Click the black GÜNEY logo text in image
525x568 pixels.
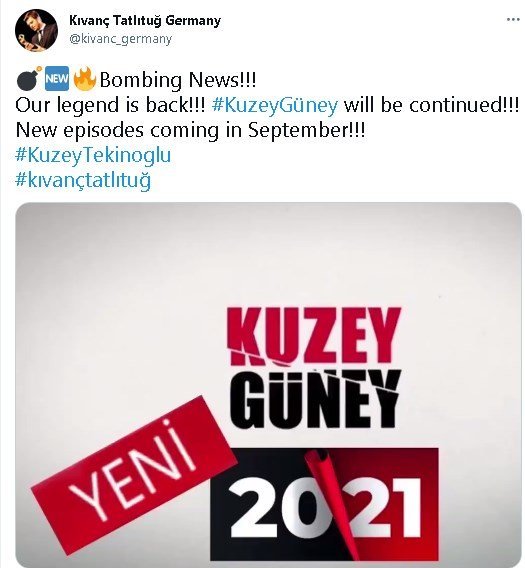point(315,398)
